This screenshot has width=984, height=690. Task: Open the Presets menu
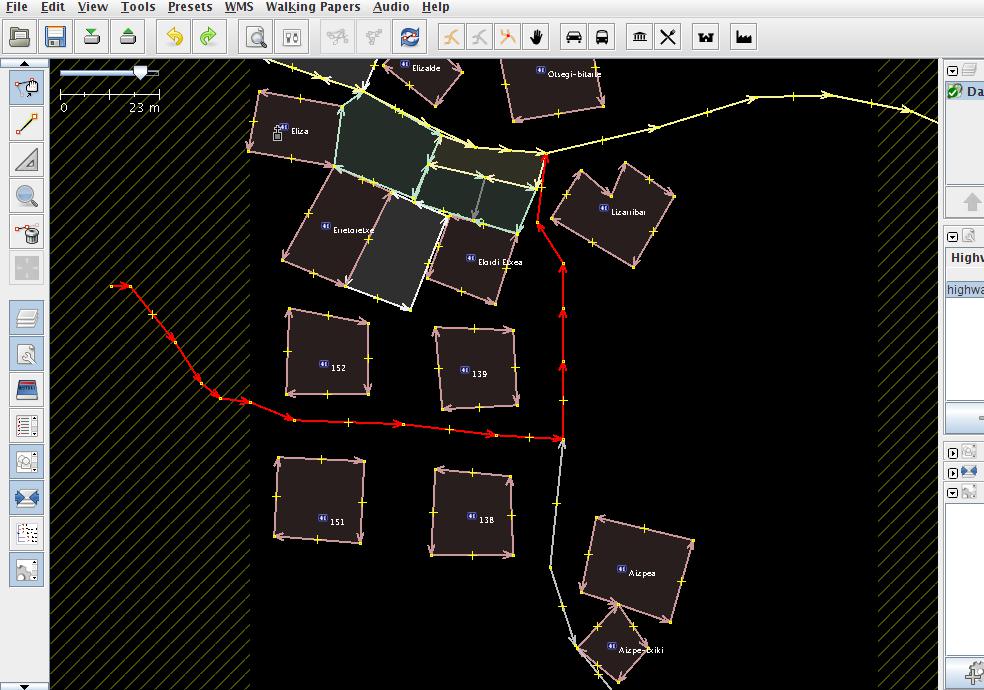189,7
